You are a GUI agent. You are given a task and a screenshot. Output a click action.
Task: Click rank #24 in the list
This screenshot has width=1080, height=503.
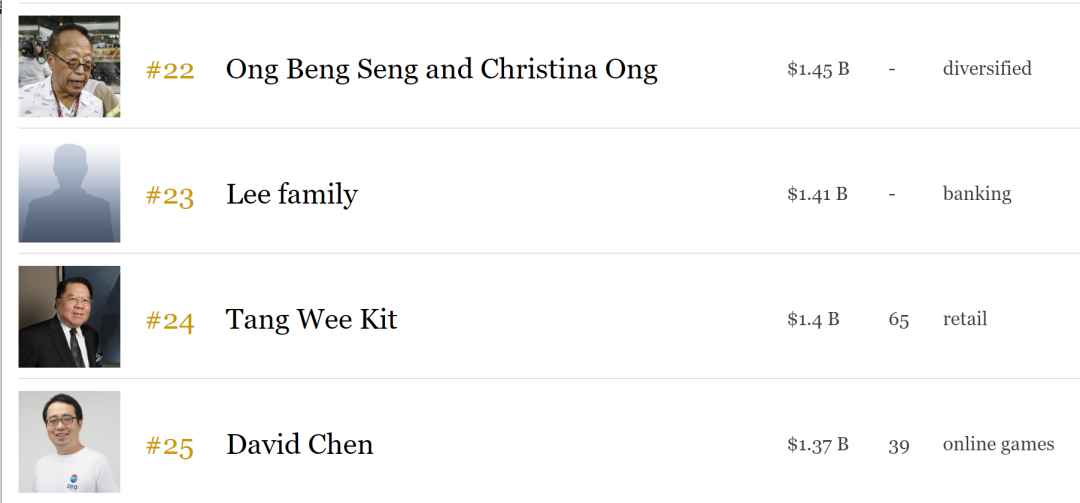pos(170,320)
